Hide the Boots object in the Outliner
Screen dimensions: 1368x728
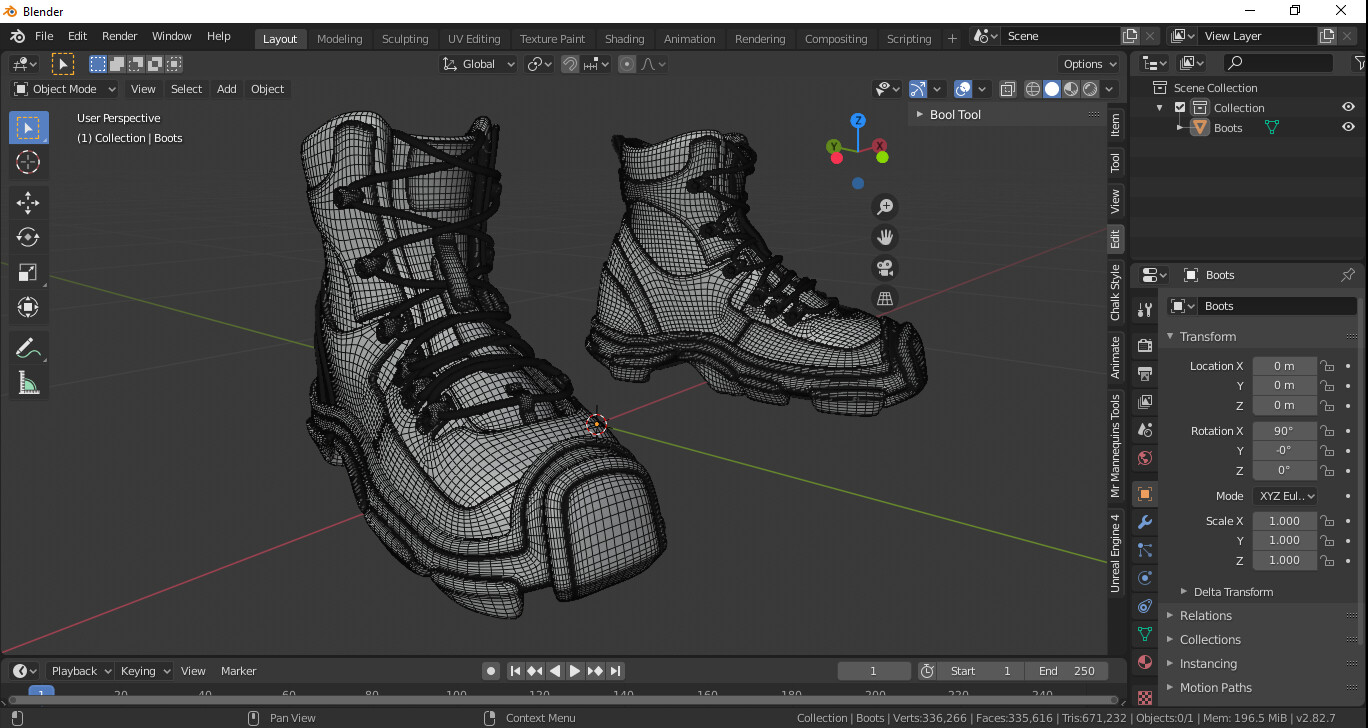1348,127
